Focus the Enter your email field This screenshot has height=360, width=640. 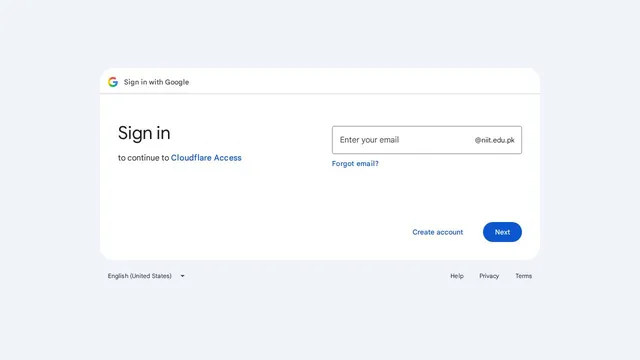pos(427,140)
